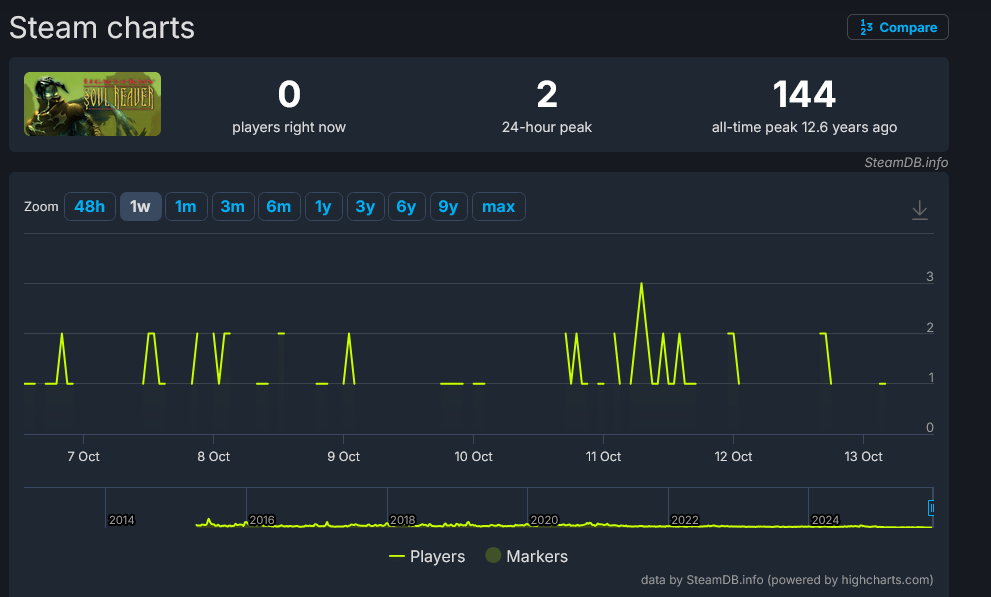Click the 2020 label in timeline navigator
The image size is (991, 597).
tap(544, 520)
